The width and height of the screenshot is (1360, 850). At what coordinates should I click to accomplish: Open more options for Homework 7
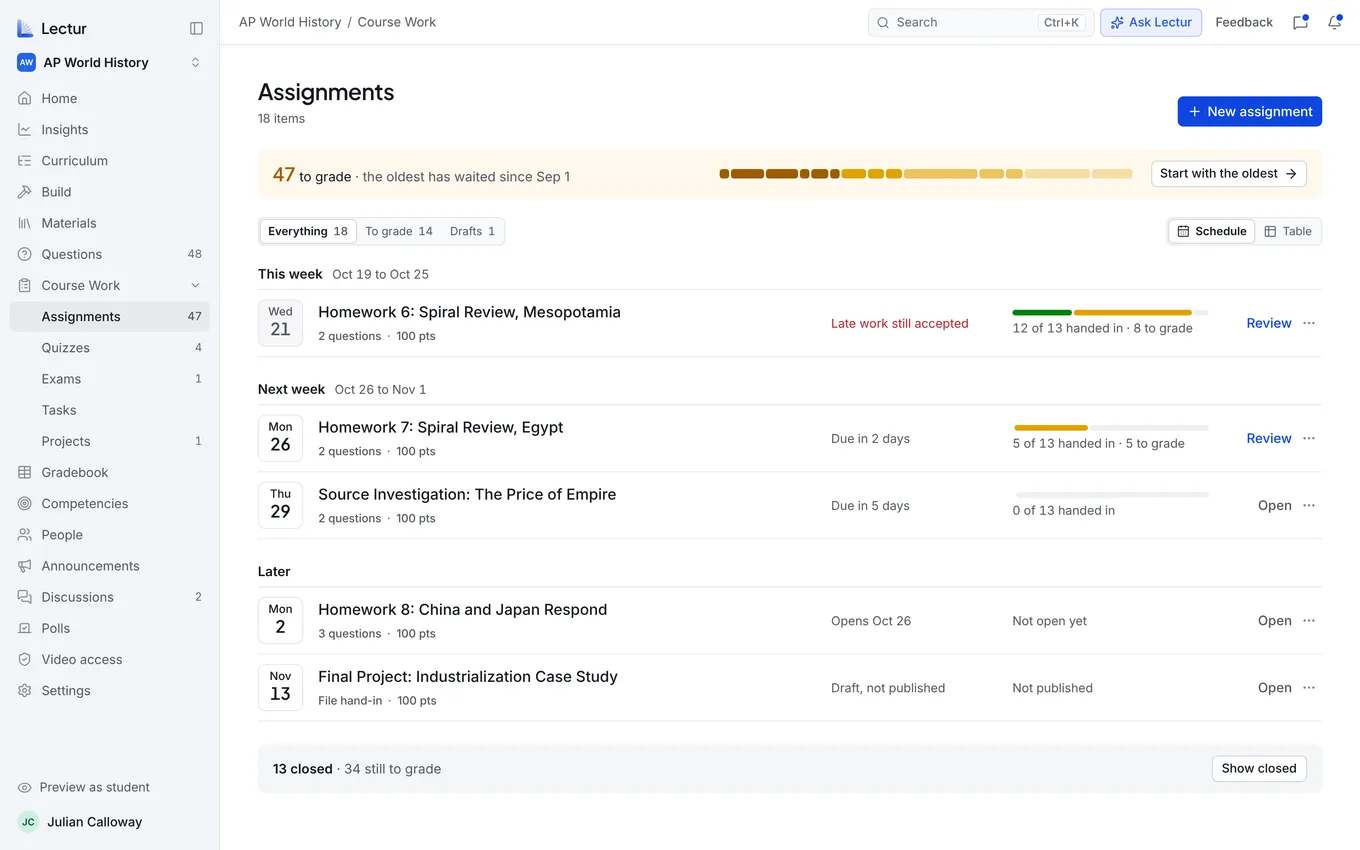[1309, 438]
